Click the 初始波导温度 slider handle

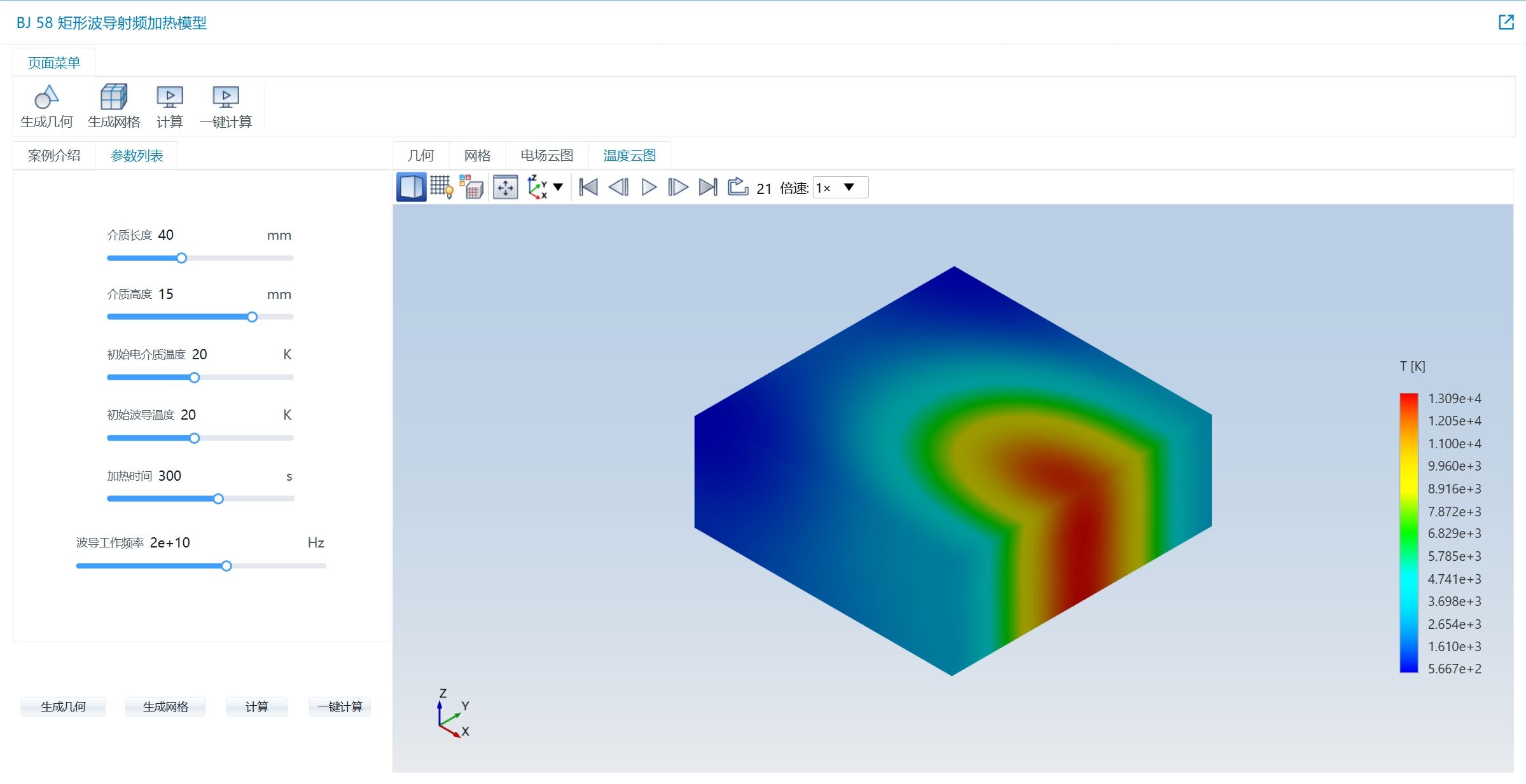tap(195, 438)
